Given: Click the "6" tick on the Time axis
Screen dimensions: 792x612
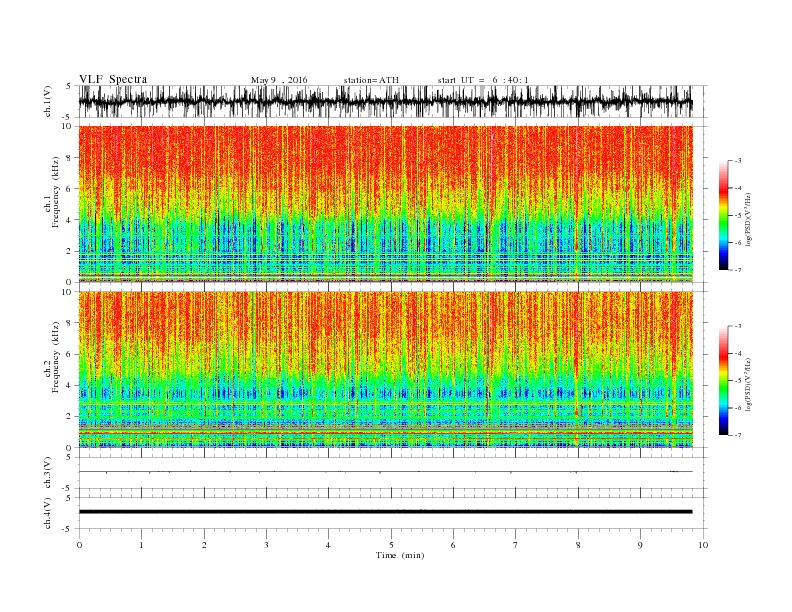Looking at the screenshot, I should (x=453, y=545).
